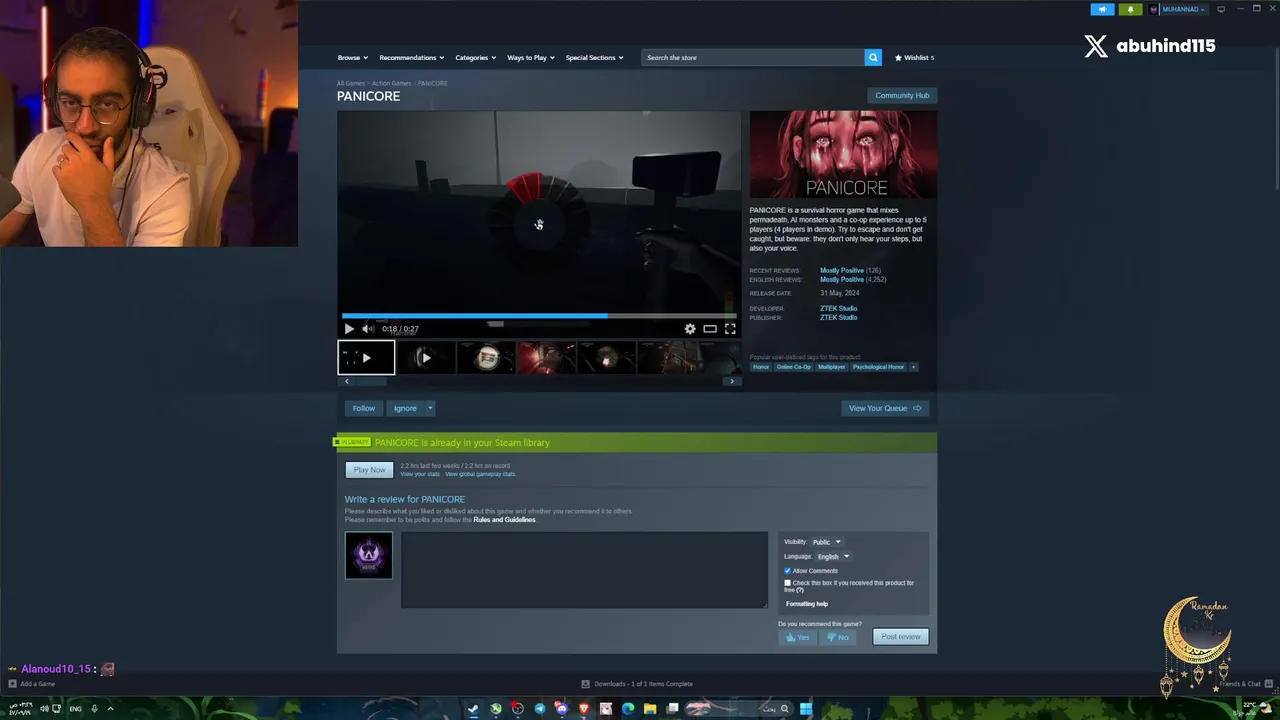Click All Games breadcrumb
1280x720 pixels.
pos(351,83)
